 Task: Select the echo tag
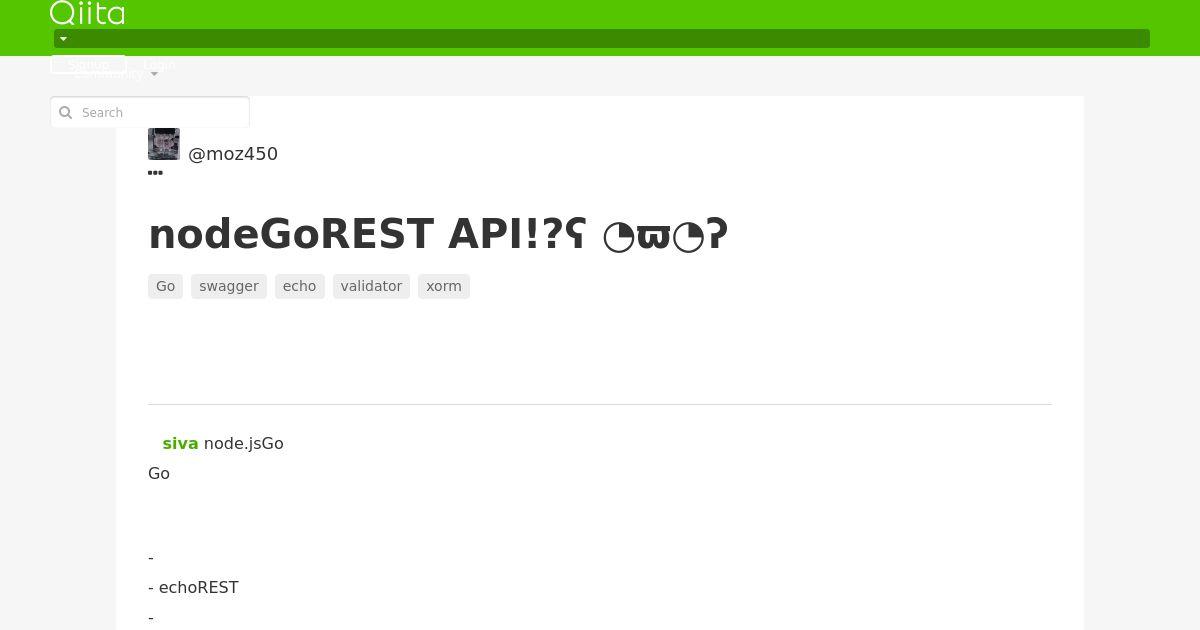click(299, 286)
